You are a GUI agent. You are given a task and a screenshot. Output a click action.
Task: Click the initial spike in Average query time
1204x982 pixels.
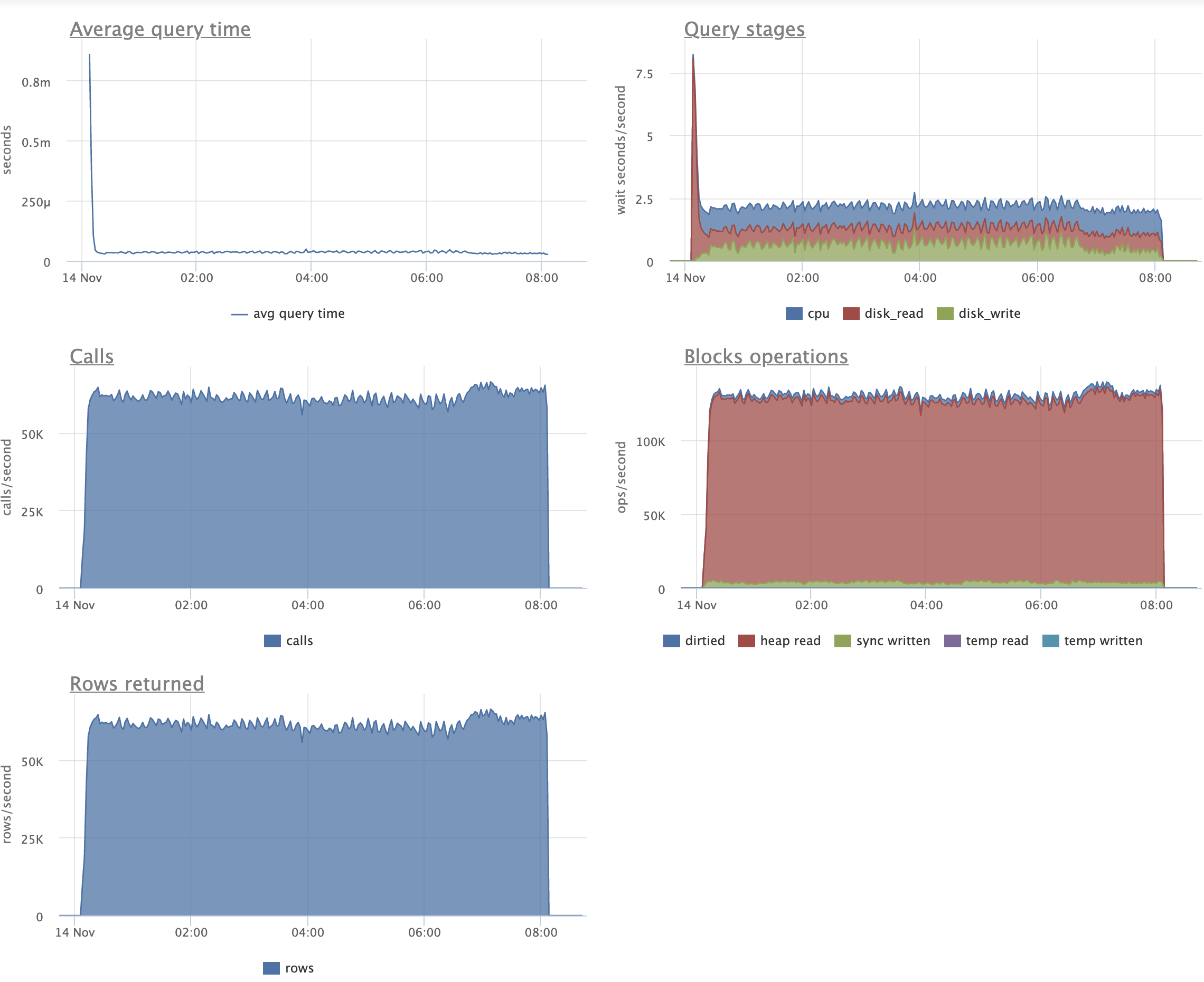click(89, 56)
